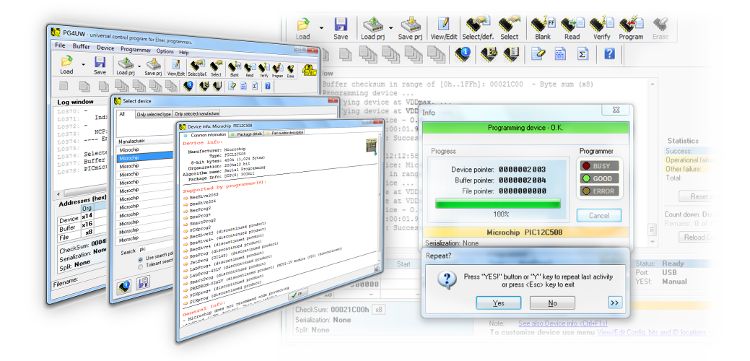Click Cancel button in Info dialog
750x361 pixels.
[x=599, y=216]
